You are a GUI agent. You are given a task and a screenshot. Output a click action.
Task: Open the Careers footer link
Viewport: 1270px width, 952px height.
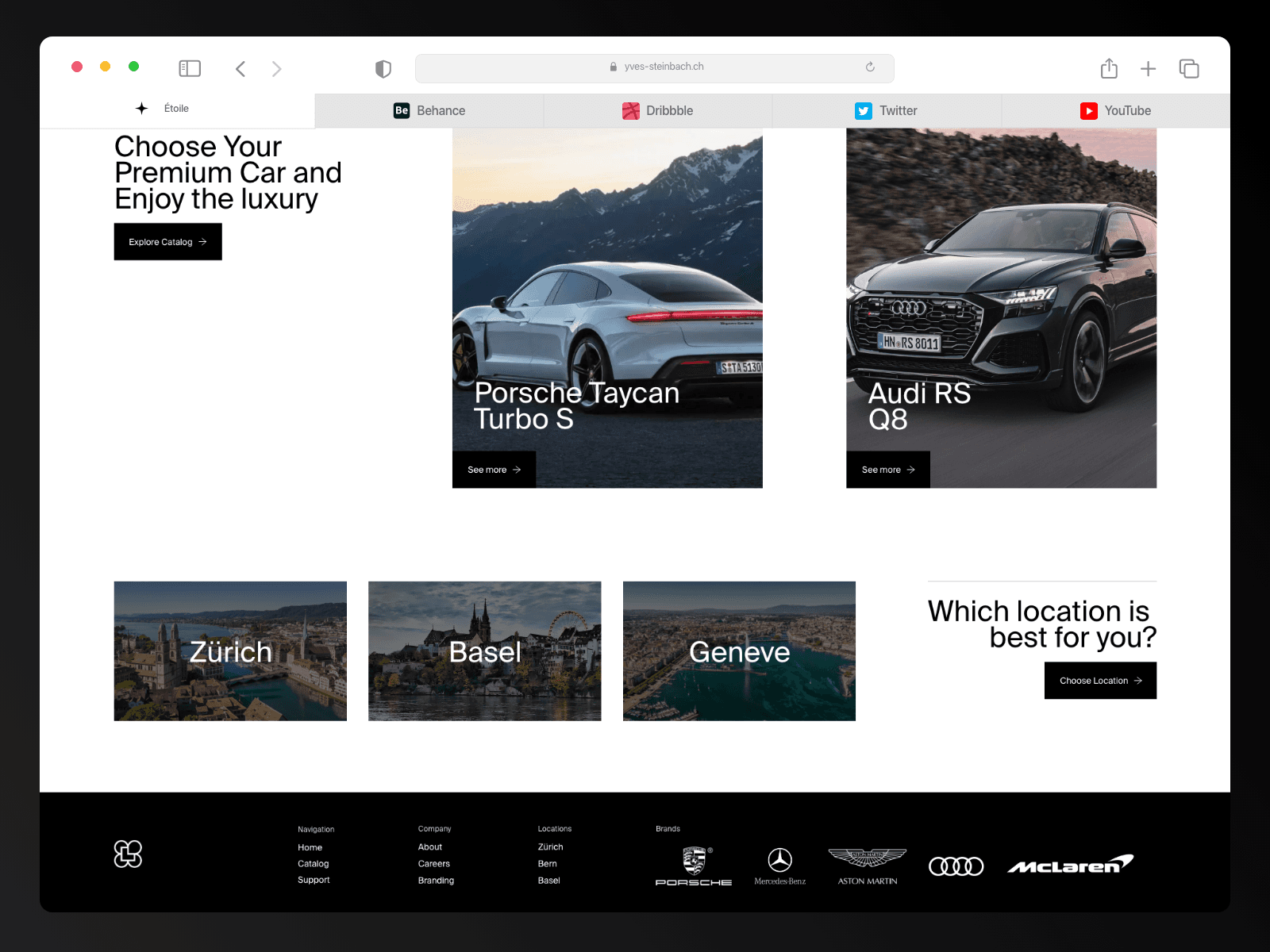(x=434, y=864)
